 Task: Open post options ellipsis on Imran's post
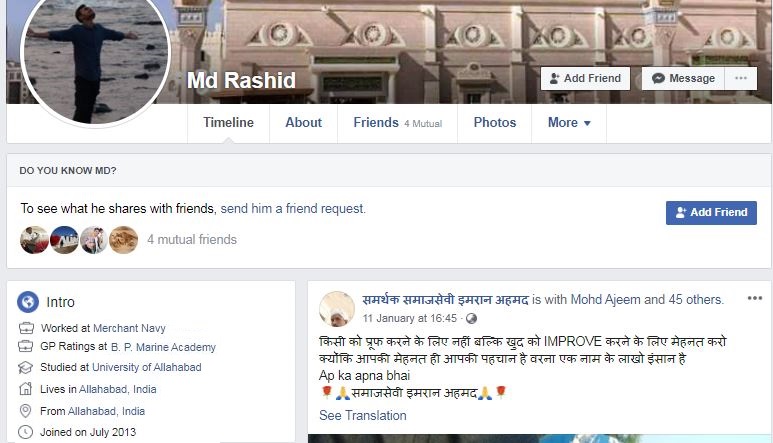click(755, 298)
